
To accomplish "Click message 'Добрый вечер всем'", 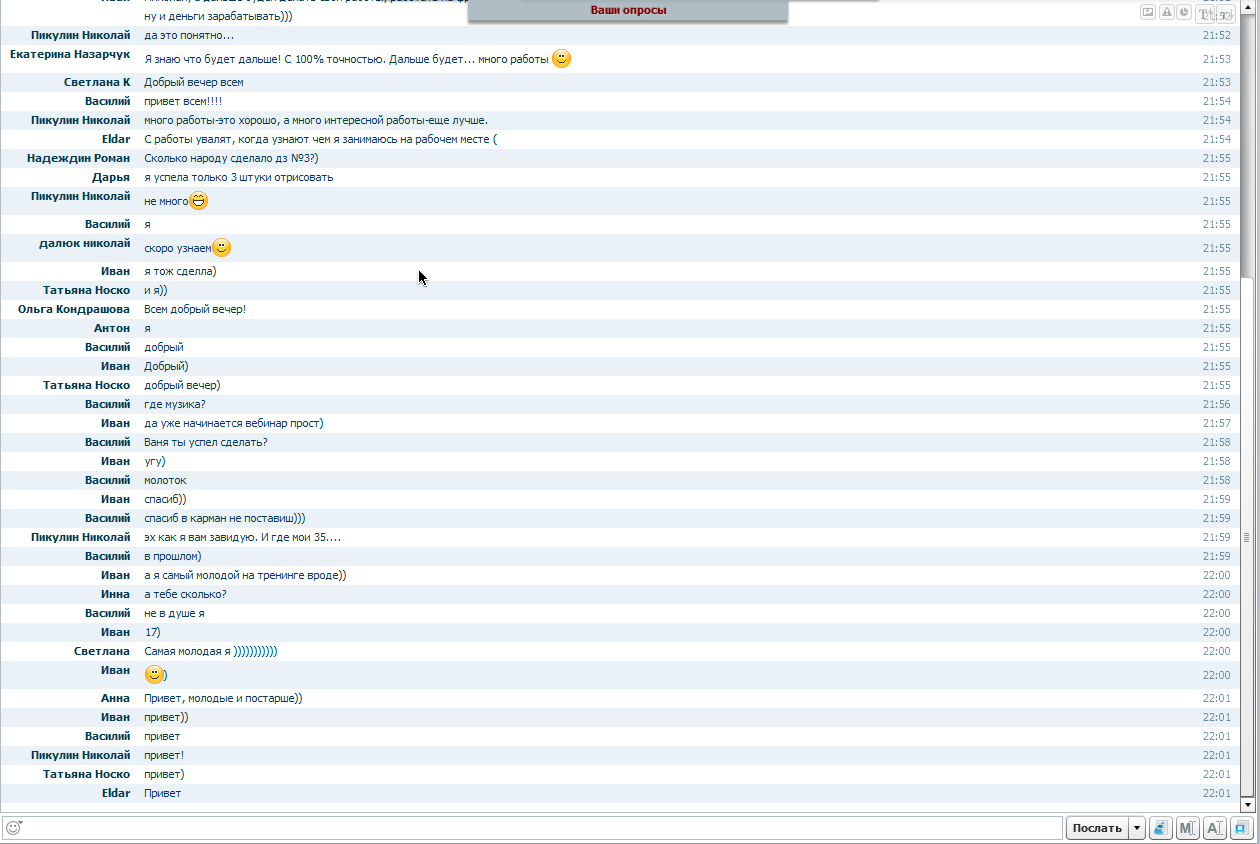I will click(x=194, y=82).
